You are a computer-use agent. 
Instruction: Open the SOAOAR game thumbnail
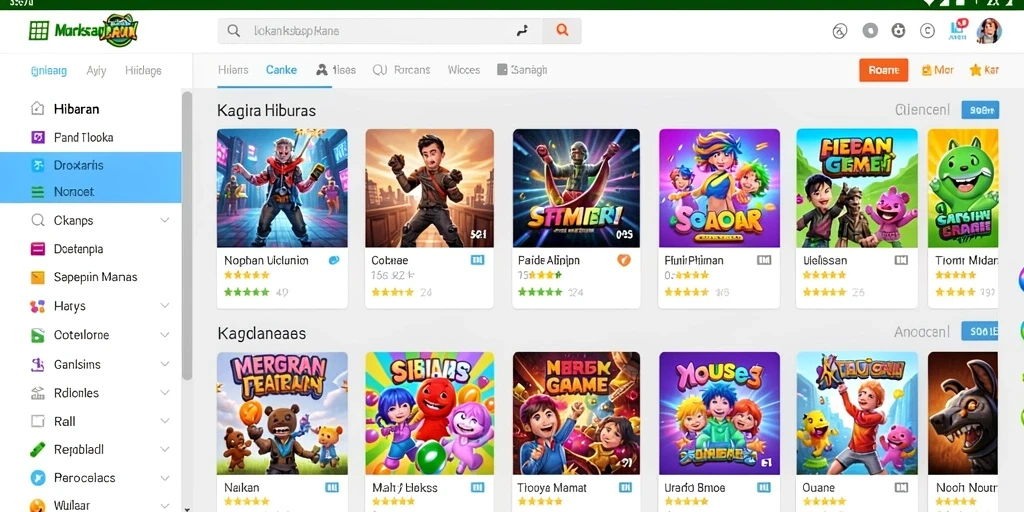(719, 188)
